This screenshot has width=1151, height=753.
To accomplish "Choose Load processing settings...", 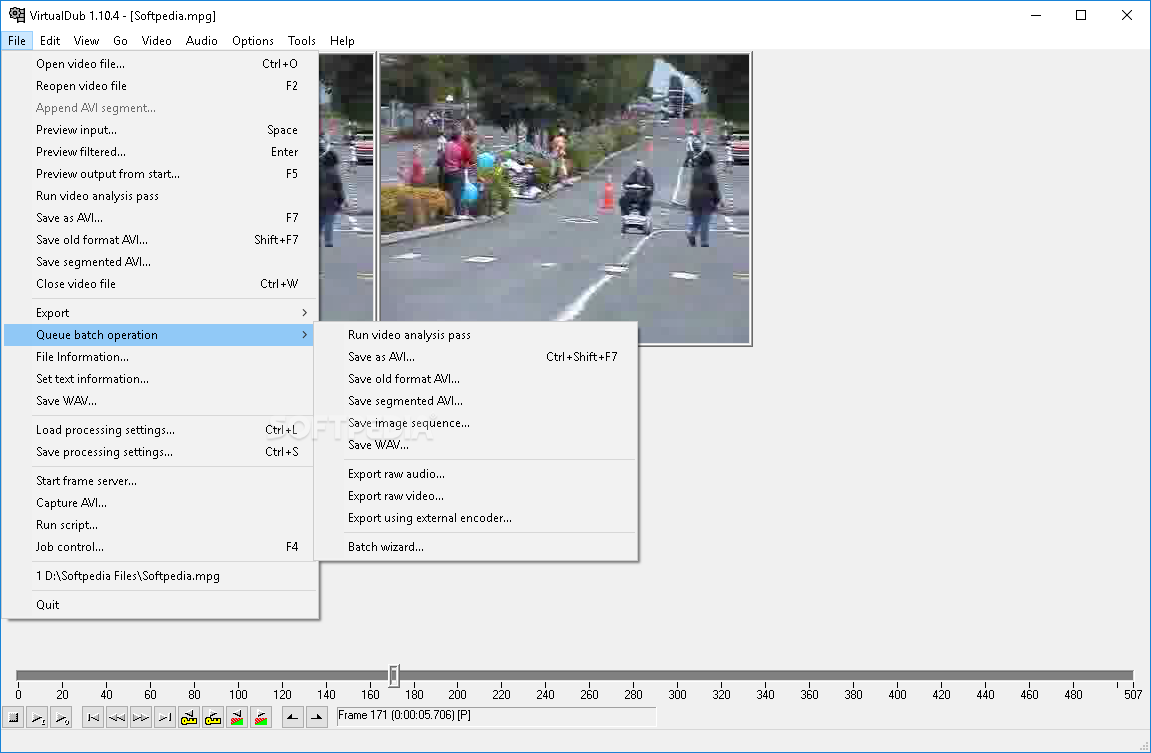I will point(161,430).
